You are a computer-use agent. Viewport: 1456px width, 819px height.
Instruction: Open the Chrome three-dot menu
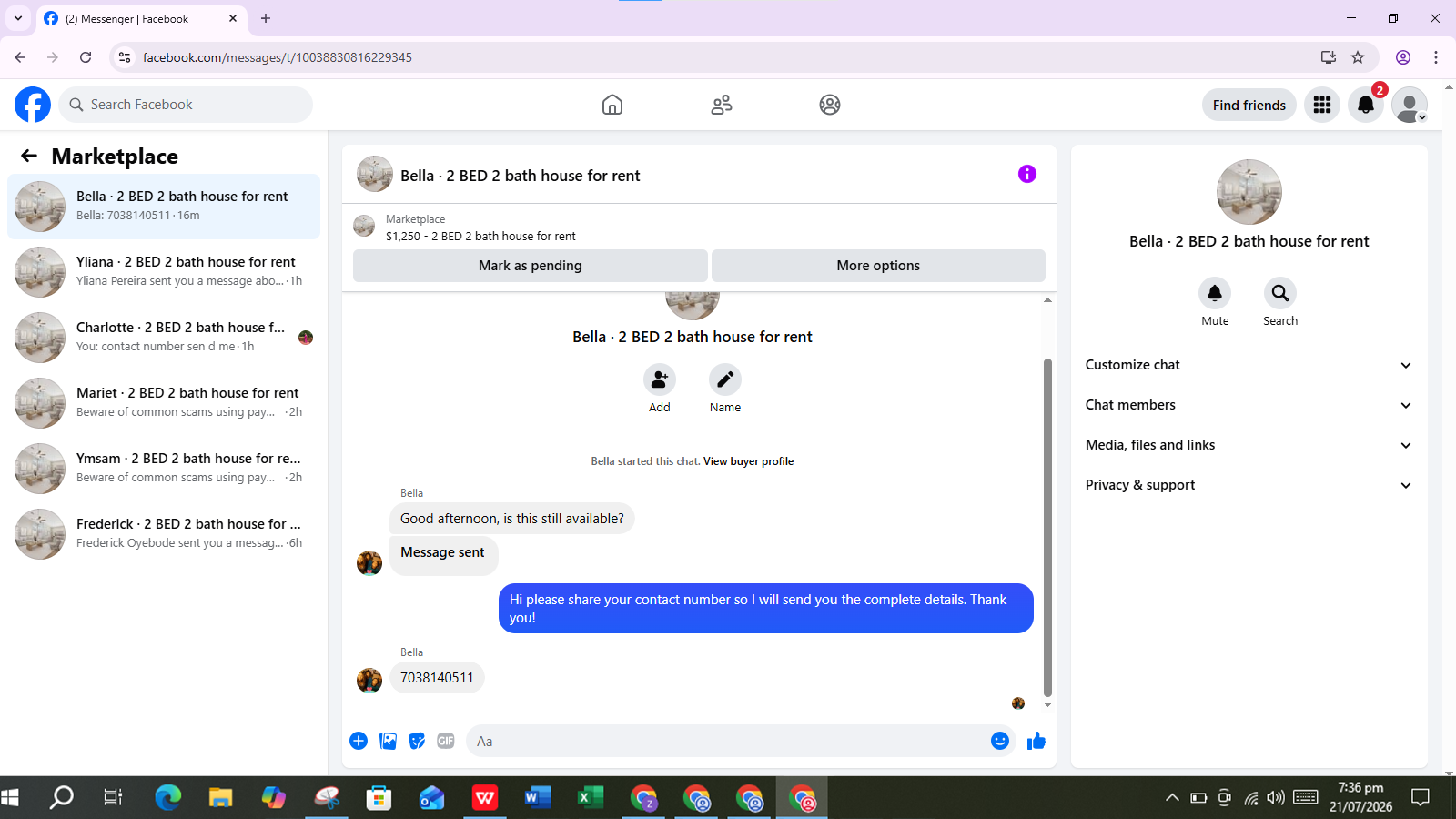point(1436,57)
